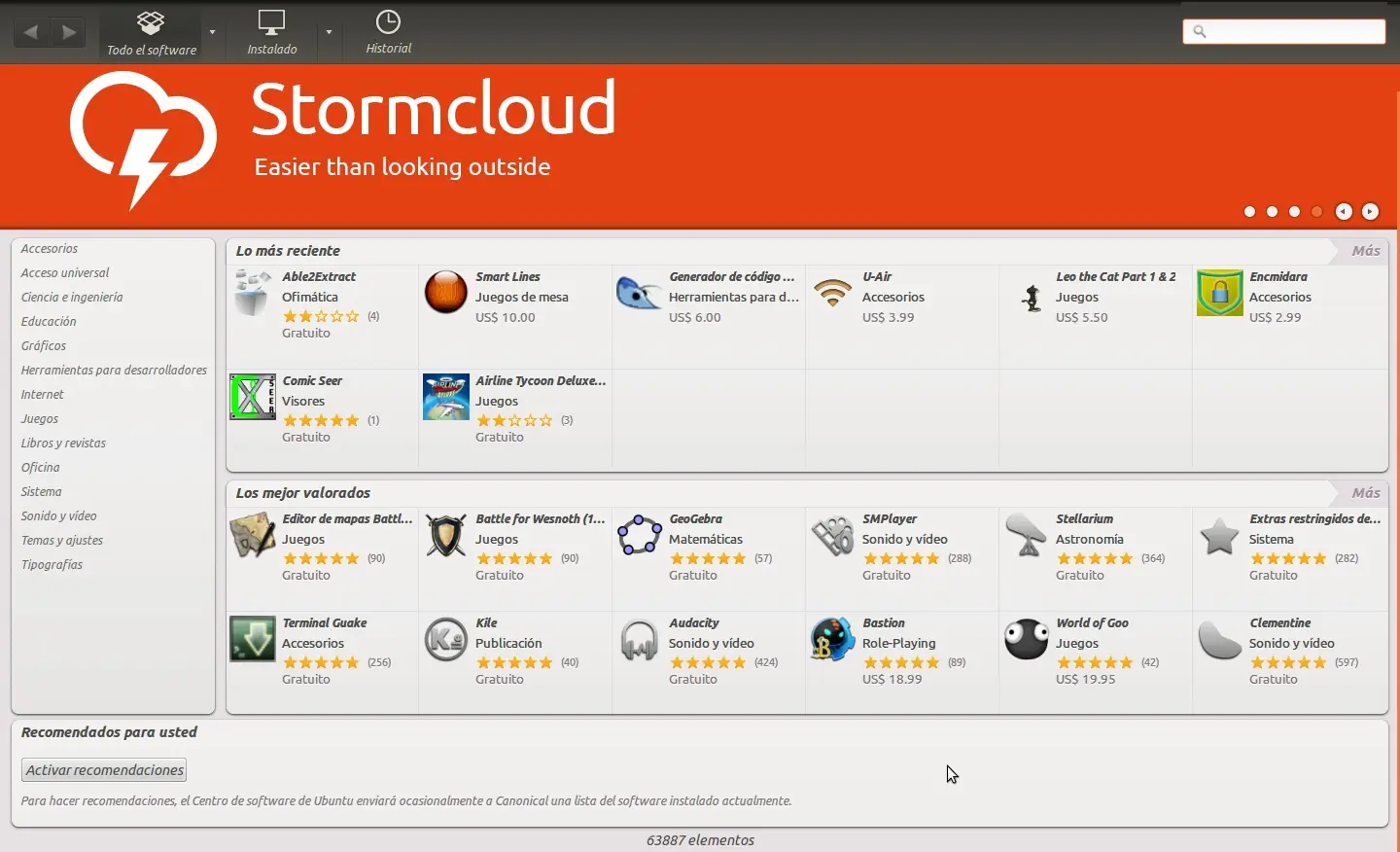Open the Terminal Guake icon
Screen dimensions: 1400x852
(x=254, y=640)
